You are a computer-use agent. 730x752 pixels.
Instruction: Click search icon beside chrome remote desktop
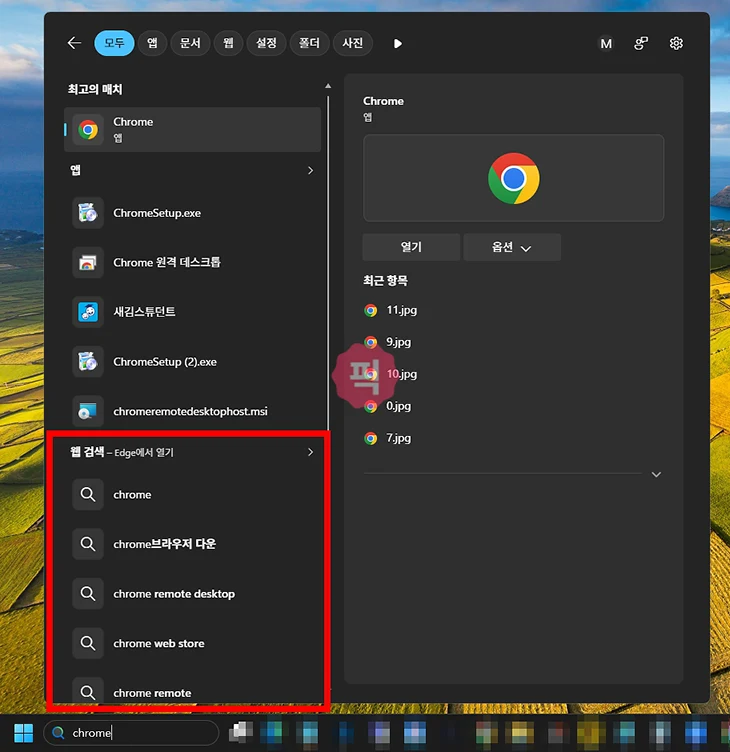pyautogui.click(x=88, y=594)
